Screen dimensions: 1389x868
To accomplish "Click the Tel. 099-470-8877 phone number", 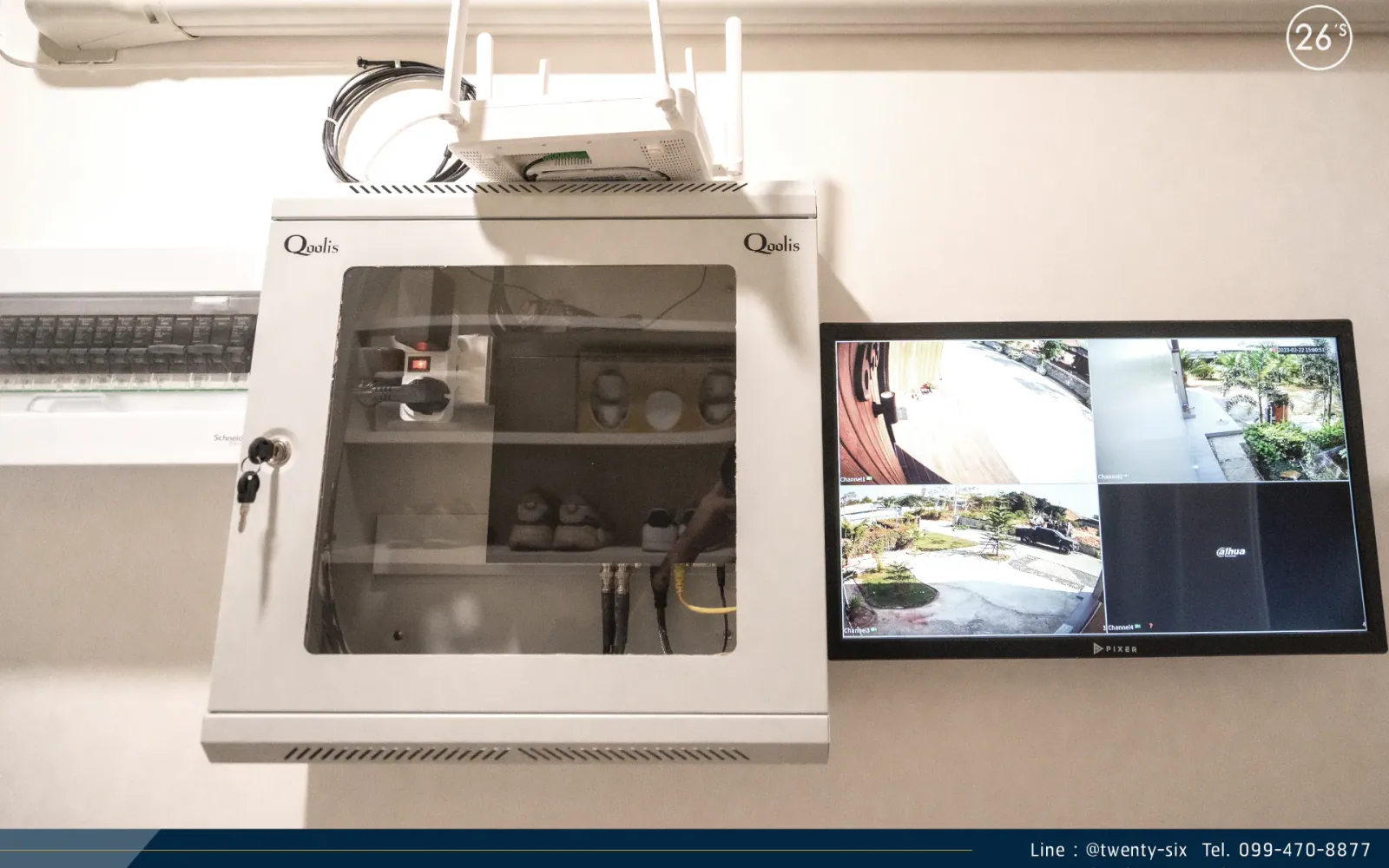I will (1287, 850).
